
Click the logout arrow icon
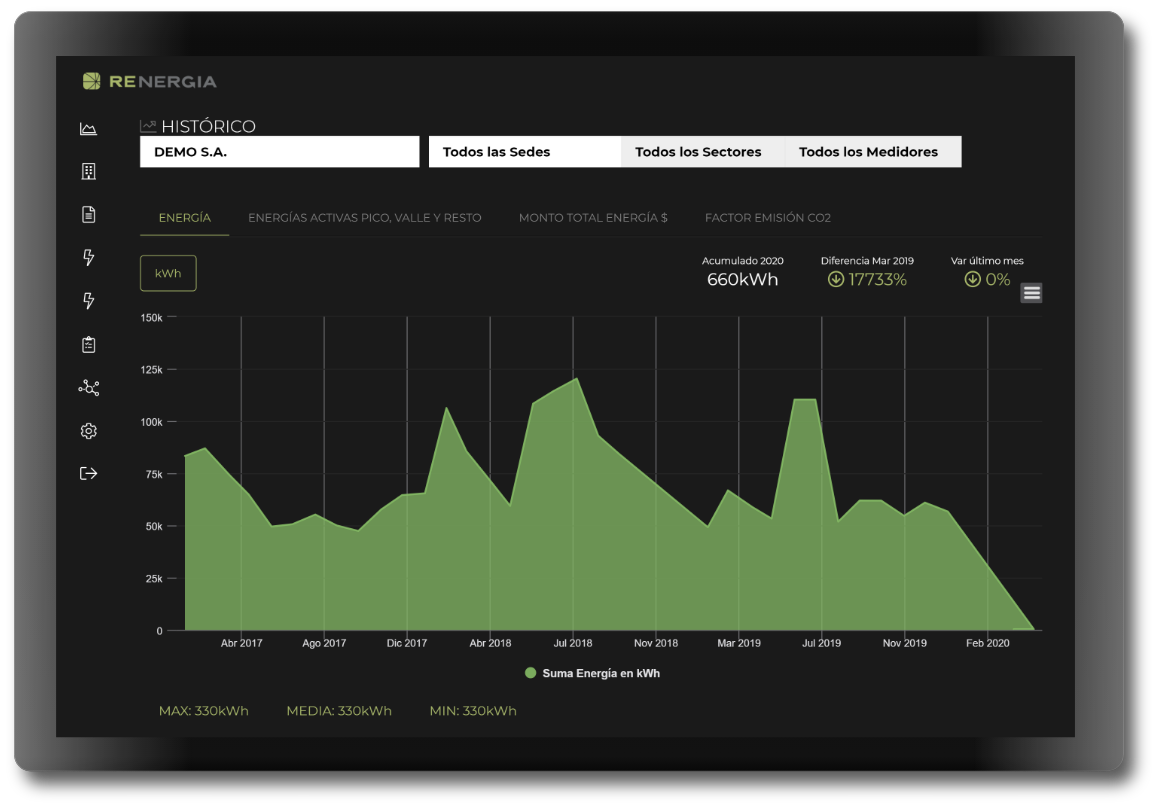pyautogui.click(x=88, y=473)
